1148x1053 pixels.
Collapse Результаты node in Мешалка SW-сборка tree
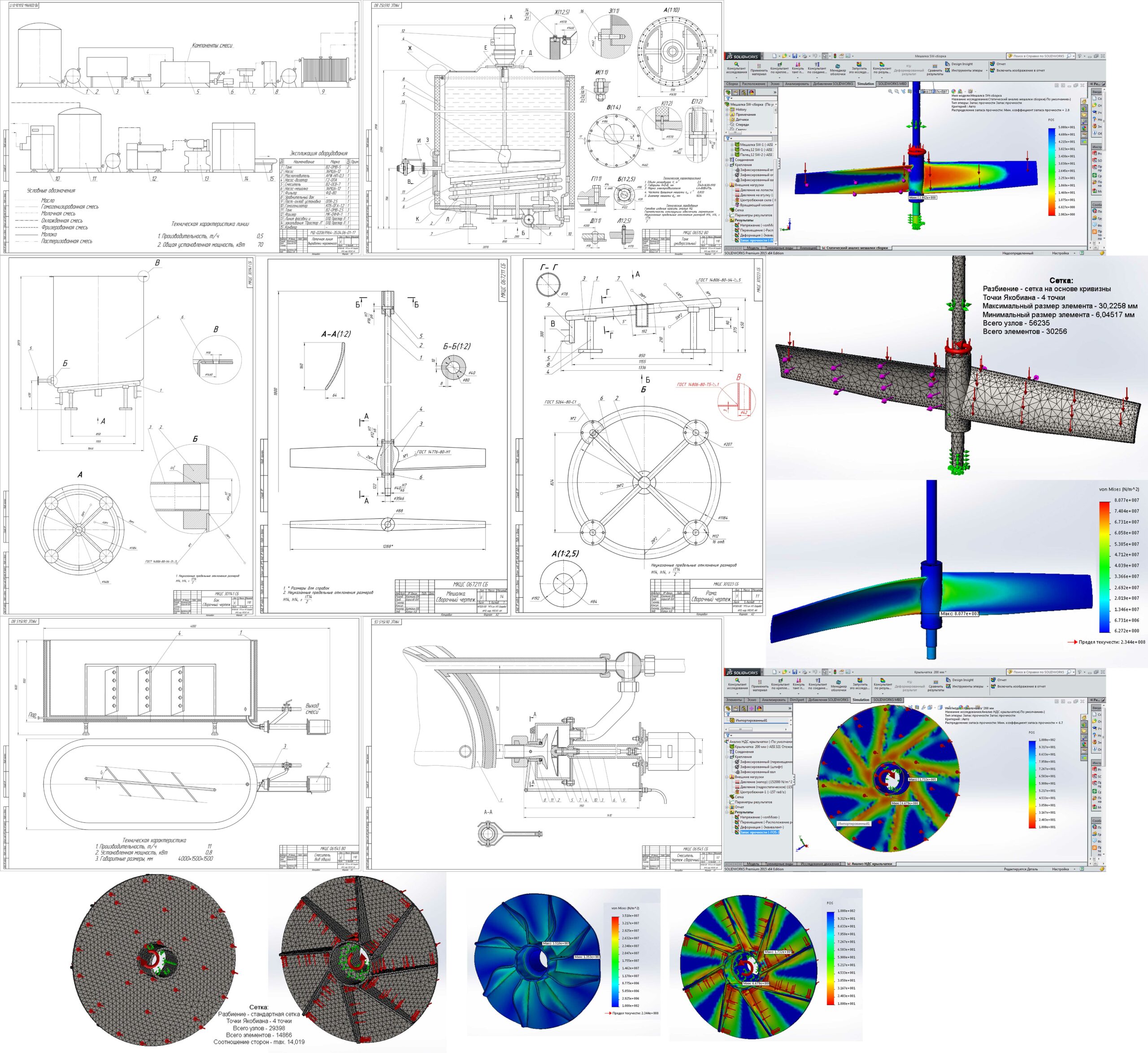(x=727, y=221)
